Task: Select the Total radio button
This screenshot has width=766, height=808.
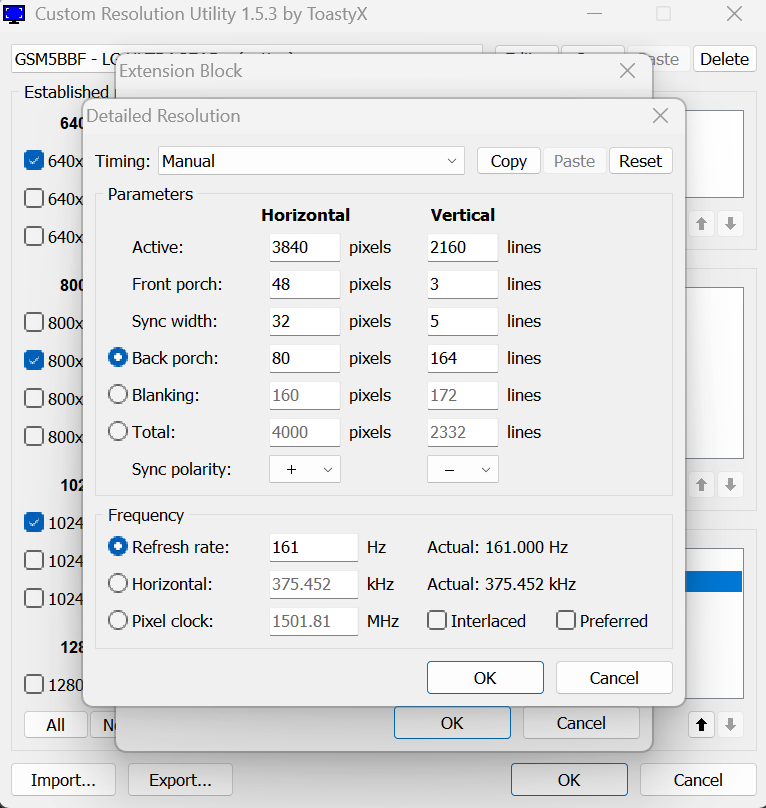Action: 118,431
